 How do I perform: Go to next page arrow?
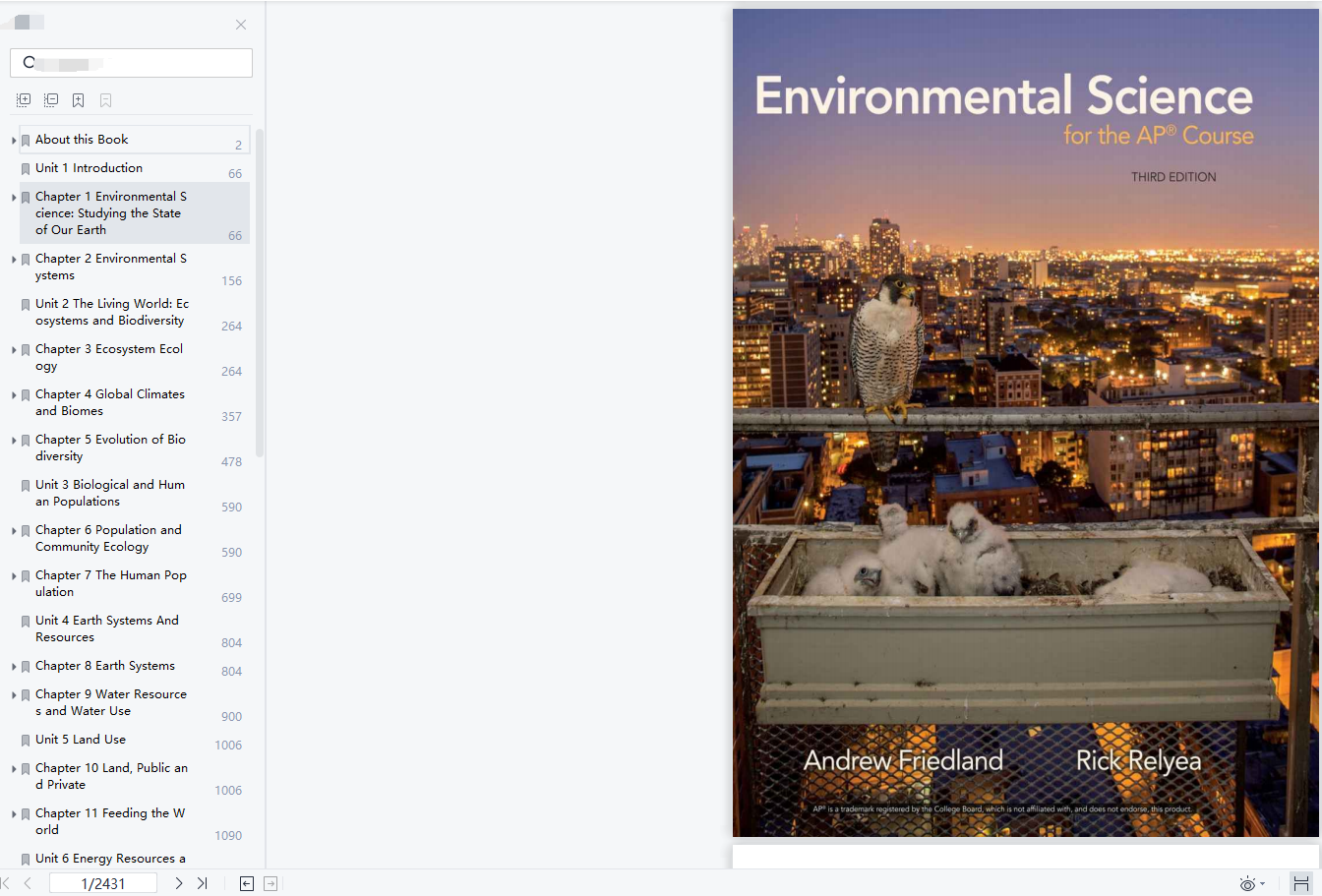point(178,883)
